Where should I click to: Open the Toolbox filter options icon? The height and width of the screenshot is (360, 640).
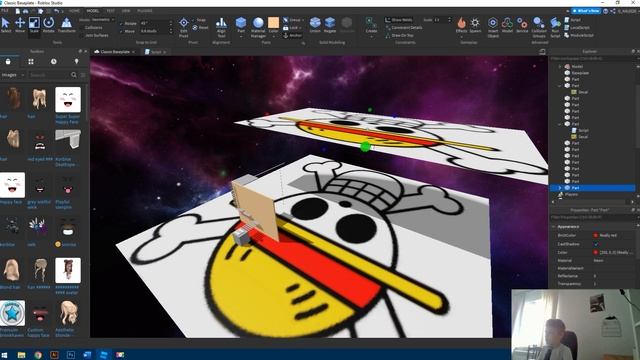point(83,75)
